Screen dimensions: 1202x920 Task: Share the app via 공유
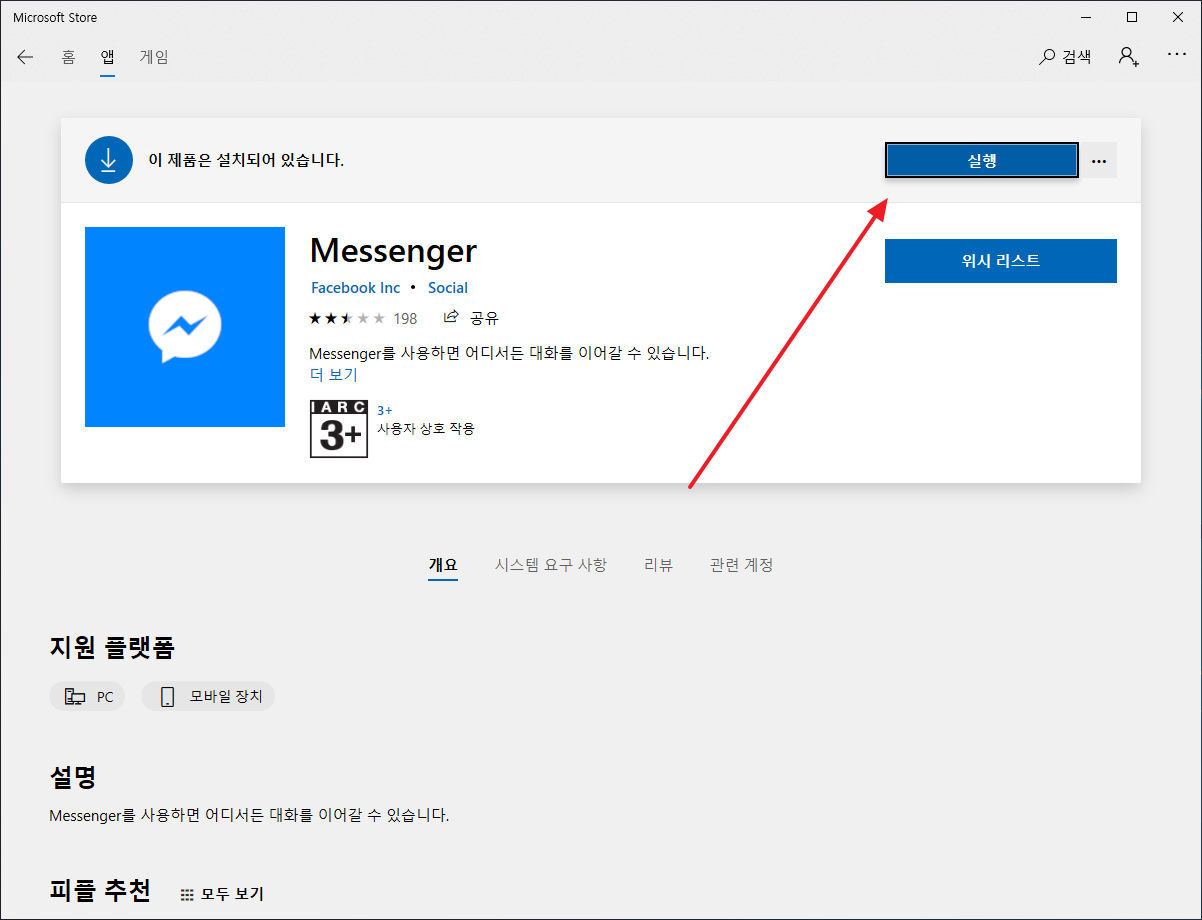471,318
